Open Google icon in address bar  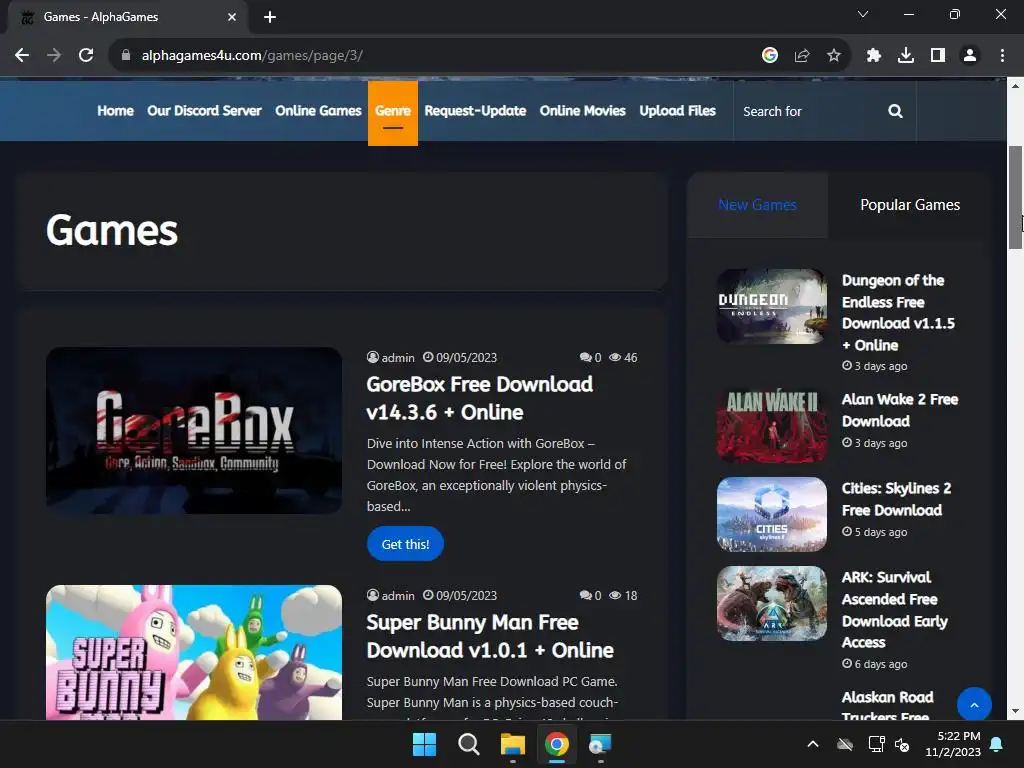pos(770,56)
